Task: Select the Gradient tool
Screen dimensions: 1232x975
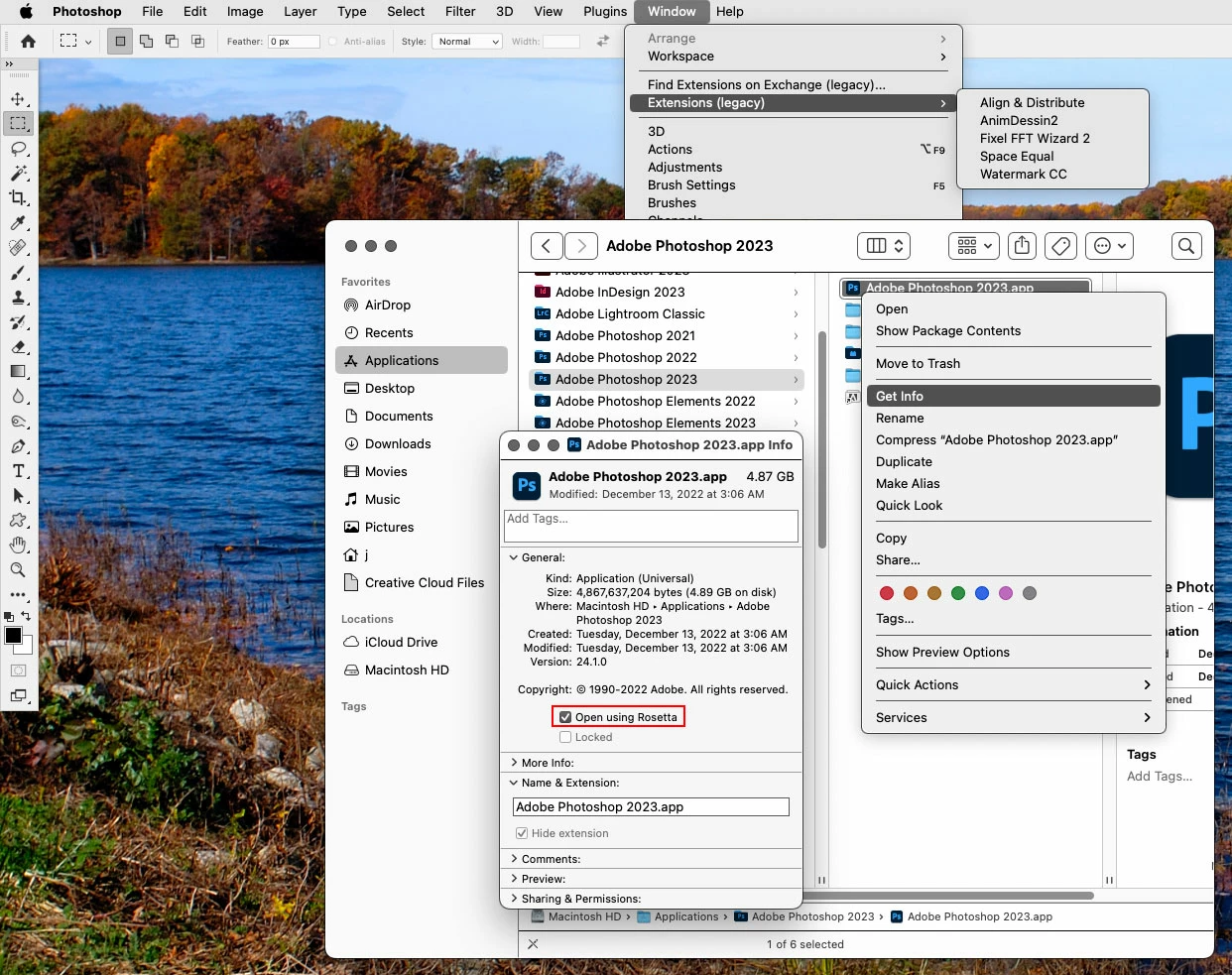Action: tap(18, 372)
